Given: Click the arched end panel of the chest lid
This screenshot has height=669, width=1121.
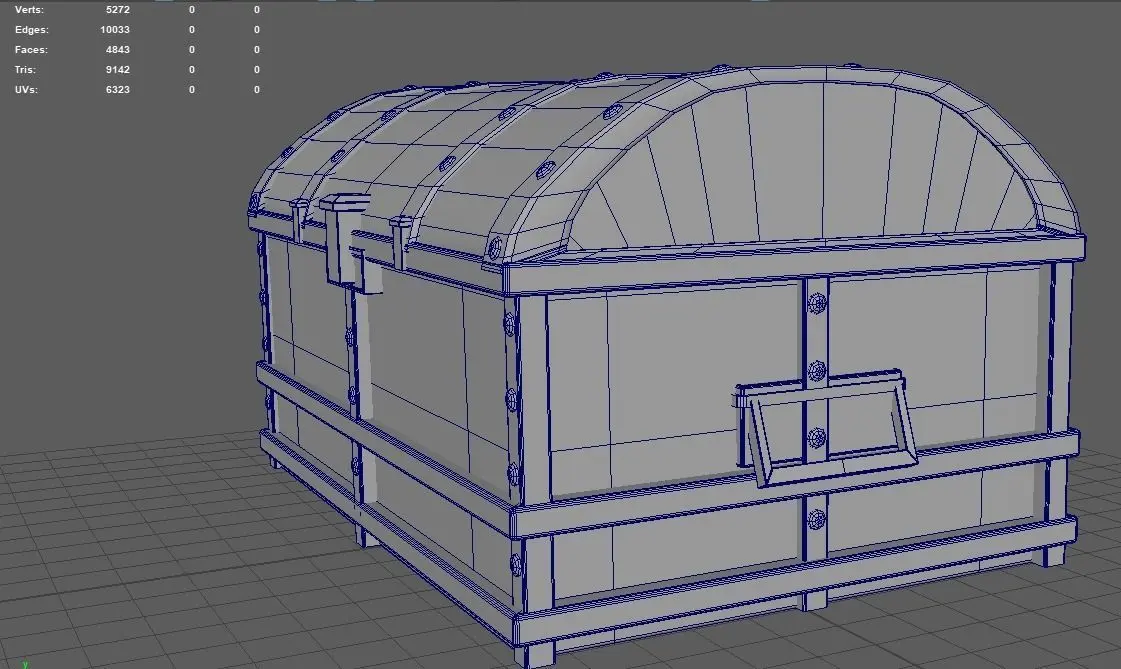Looking at the screenshot, I should [x=806, y=166].
